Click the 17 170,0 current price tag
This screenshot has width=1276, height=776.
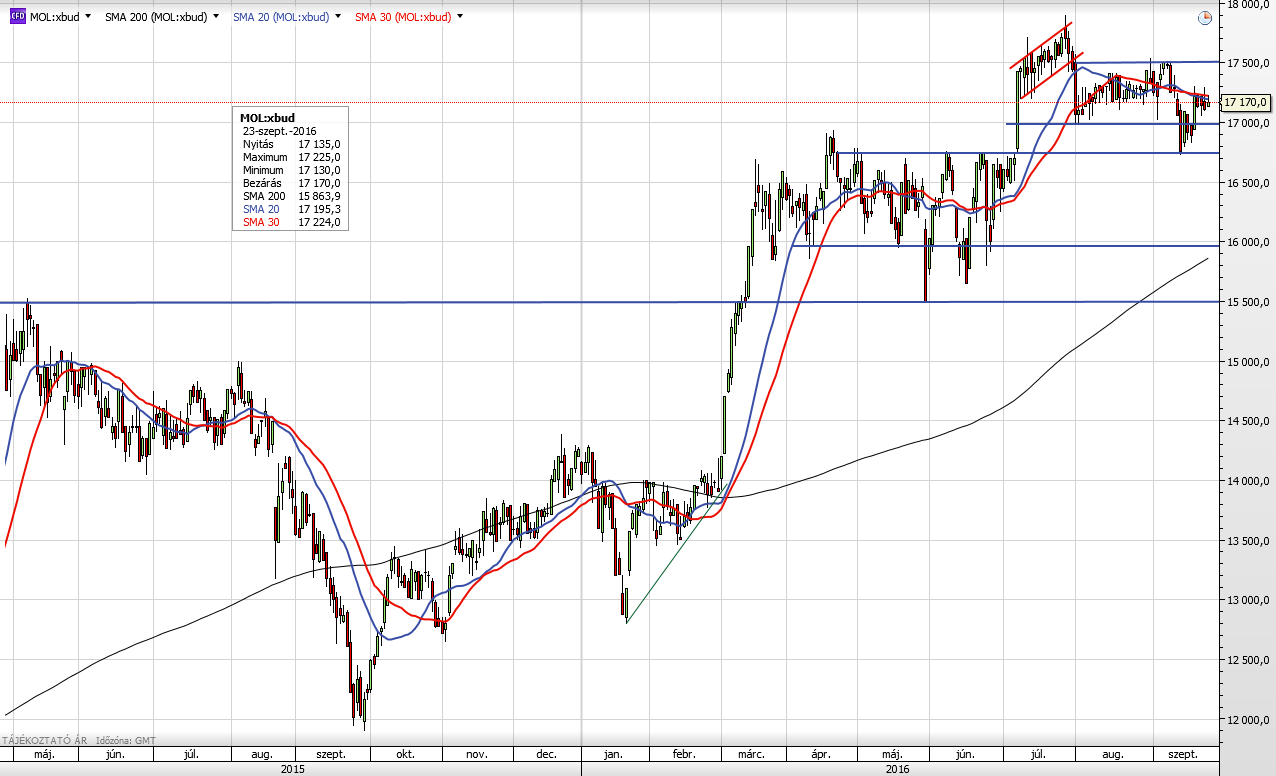[x=1245, y=102]
